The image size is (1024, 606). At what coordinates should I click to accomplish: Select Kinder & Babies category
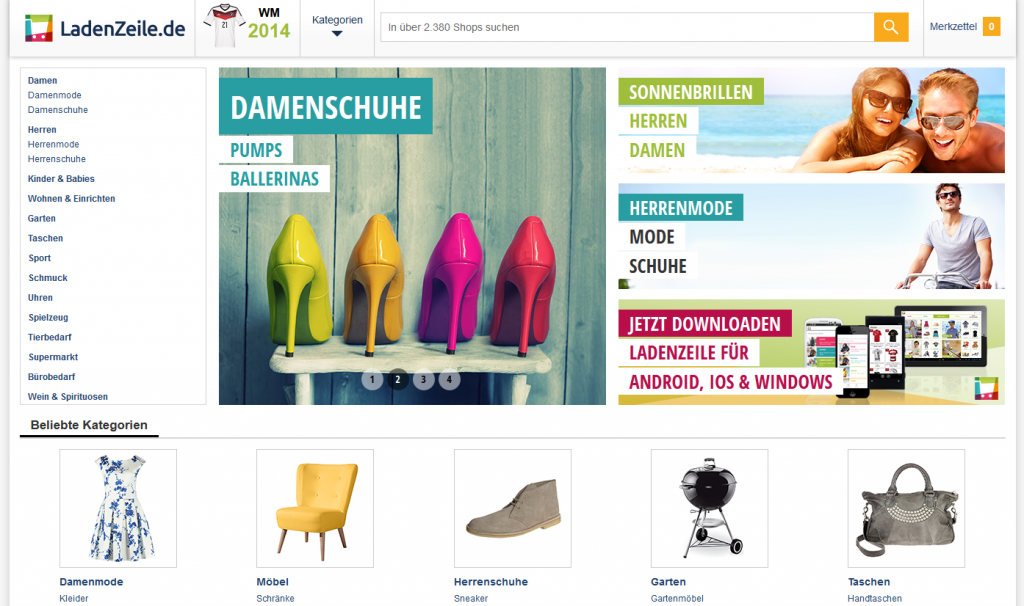click(61, 178)
